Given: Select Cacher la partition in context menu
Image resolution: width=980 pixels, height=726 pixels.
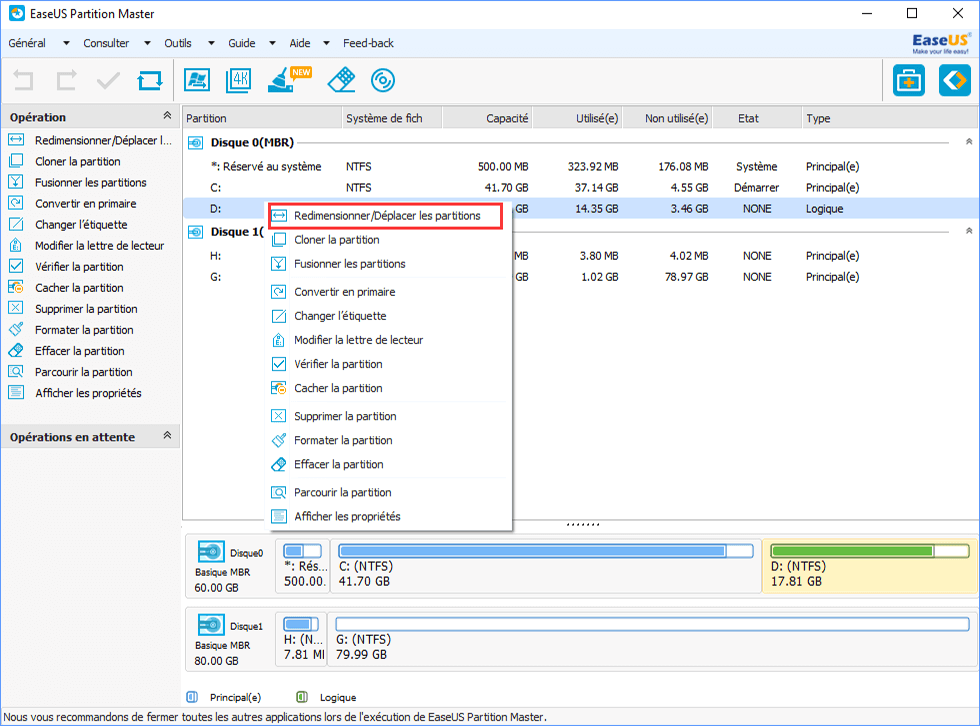Looking at the screenshot, I should 390,388.
